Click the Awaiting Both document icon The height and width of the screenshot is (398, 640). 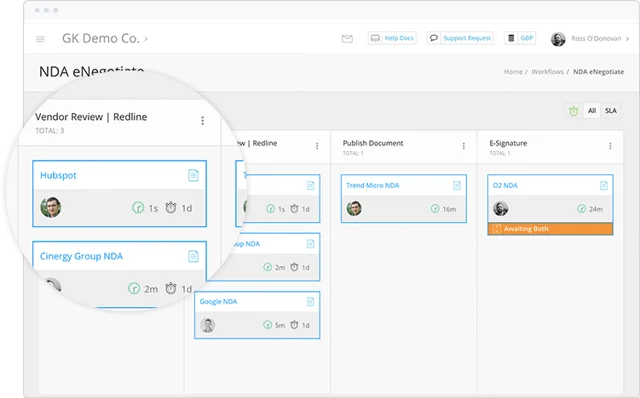pyautogui.click(x=497, y=229)
